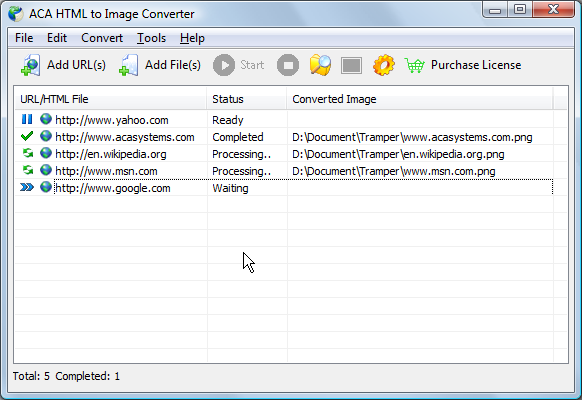Open the Help menu

point(192,38)
